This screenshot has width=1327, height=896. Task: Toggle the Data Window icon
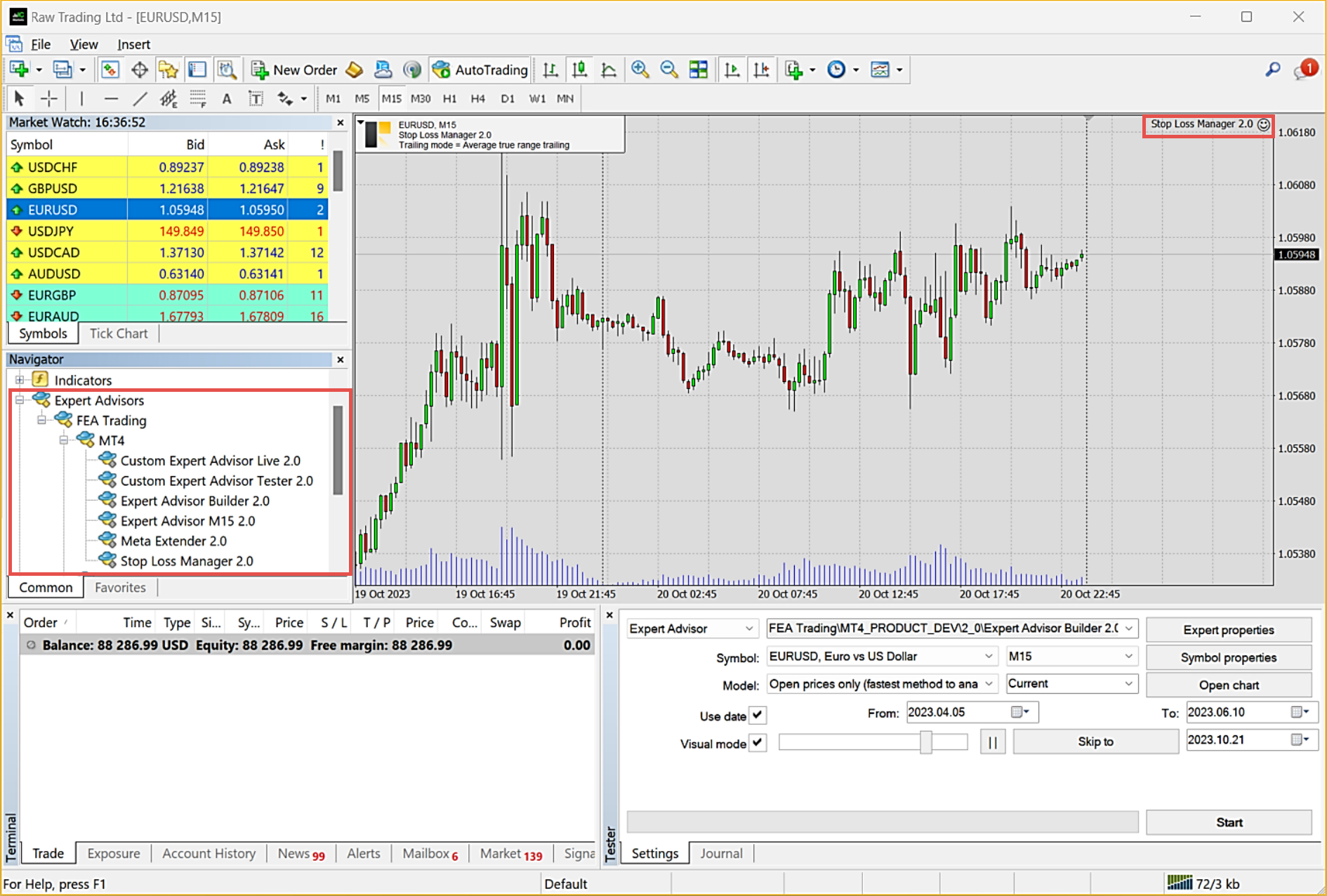pyautogui.click(x=140, y=70)
